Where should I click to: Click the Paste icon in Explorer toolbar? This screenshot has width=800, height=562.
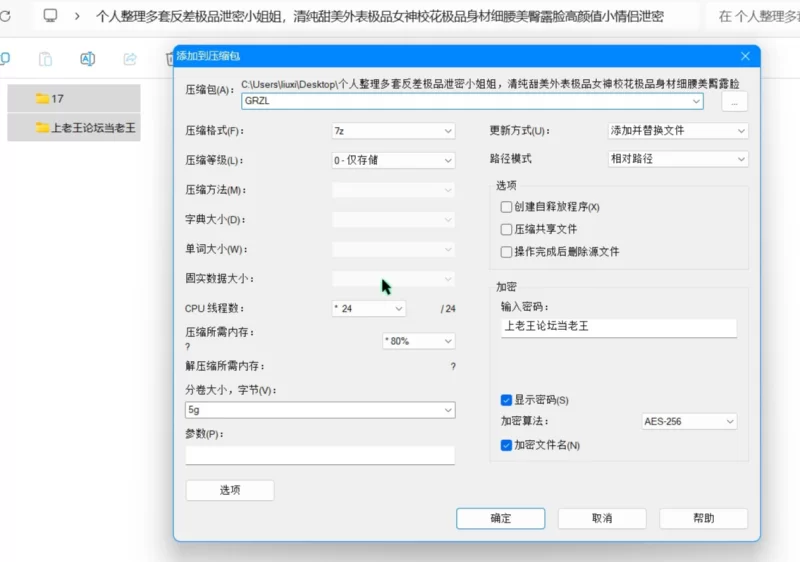click(x=45, y=59)
